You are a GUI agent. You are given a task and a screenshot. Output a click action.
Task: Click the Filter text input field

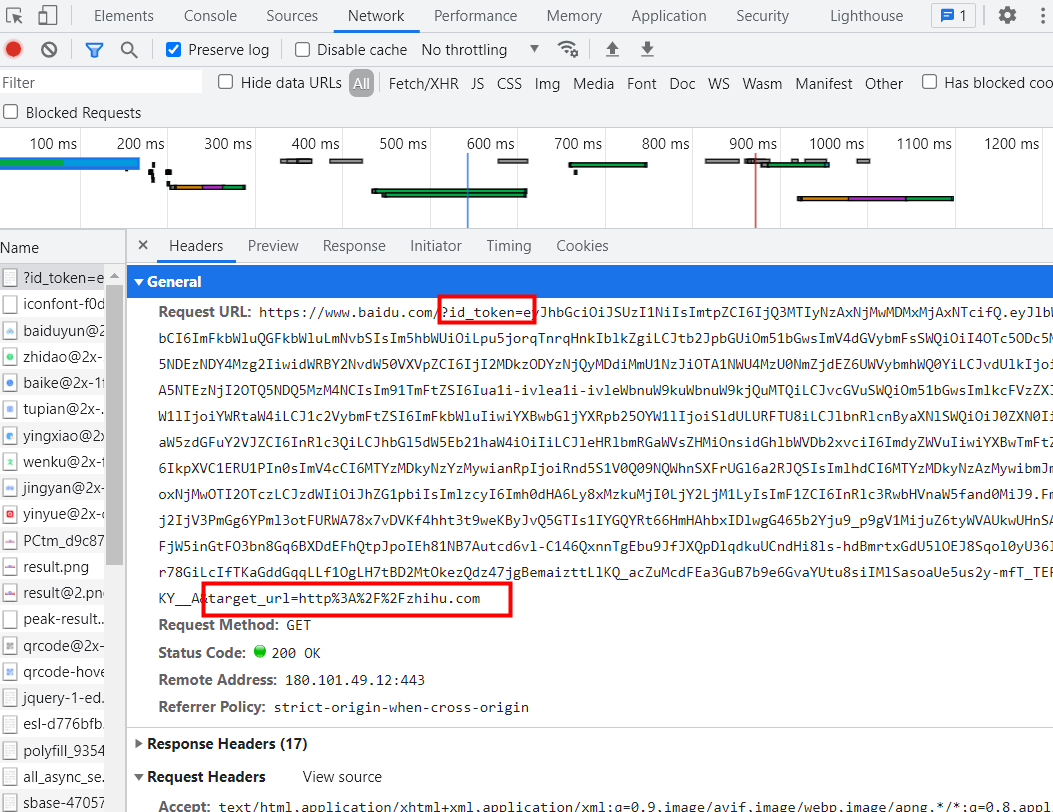click(x=100, y=83)
